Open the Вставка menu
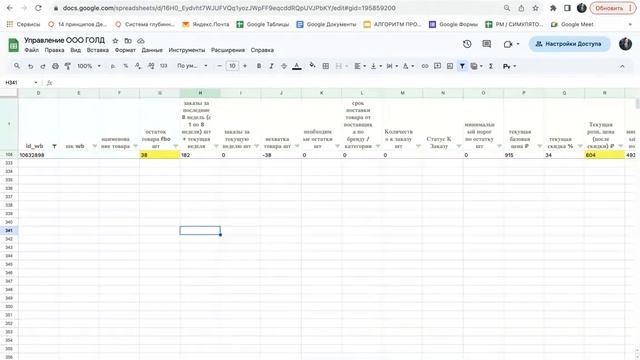 point(98,50)
